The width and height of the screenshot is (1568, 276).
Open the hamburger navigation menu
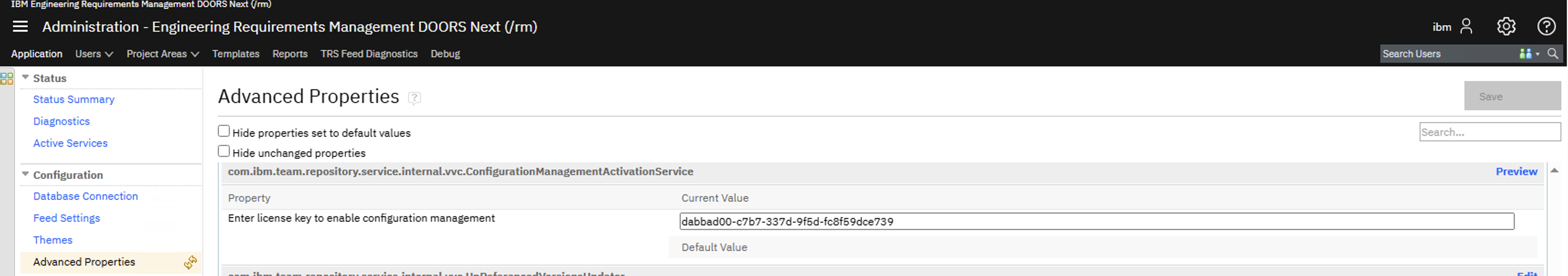click(x=20, y=26)
